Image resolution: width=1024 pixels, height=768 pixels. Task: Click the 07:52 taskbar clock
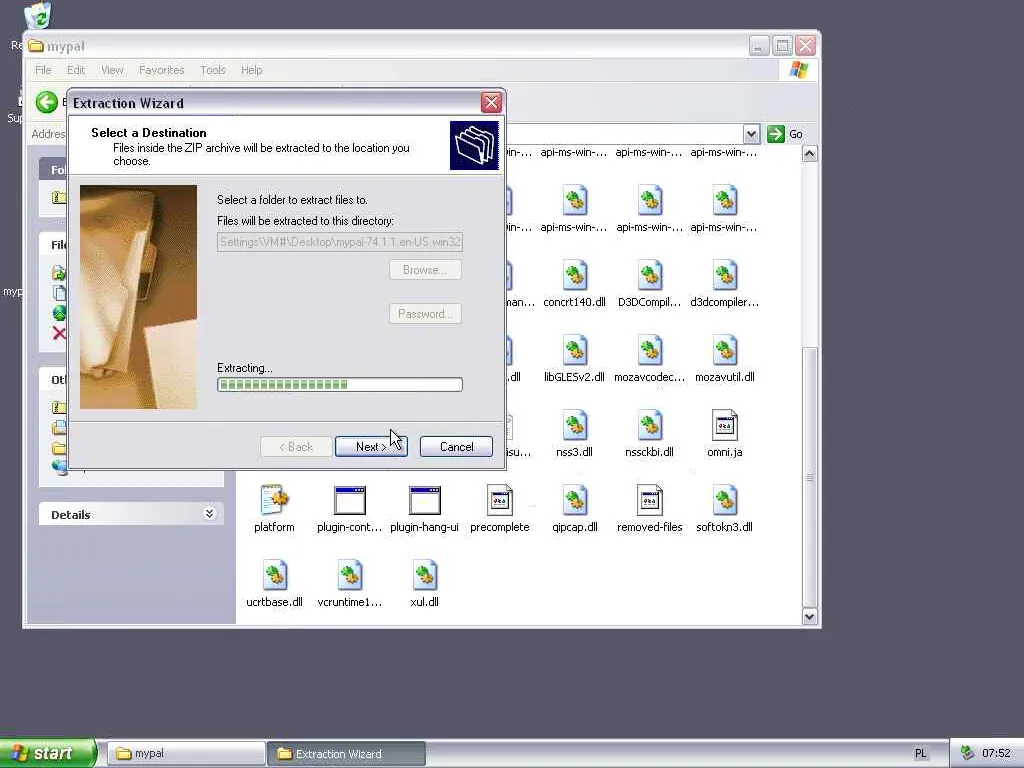tap(996, 753)
